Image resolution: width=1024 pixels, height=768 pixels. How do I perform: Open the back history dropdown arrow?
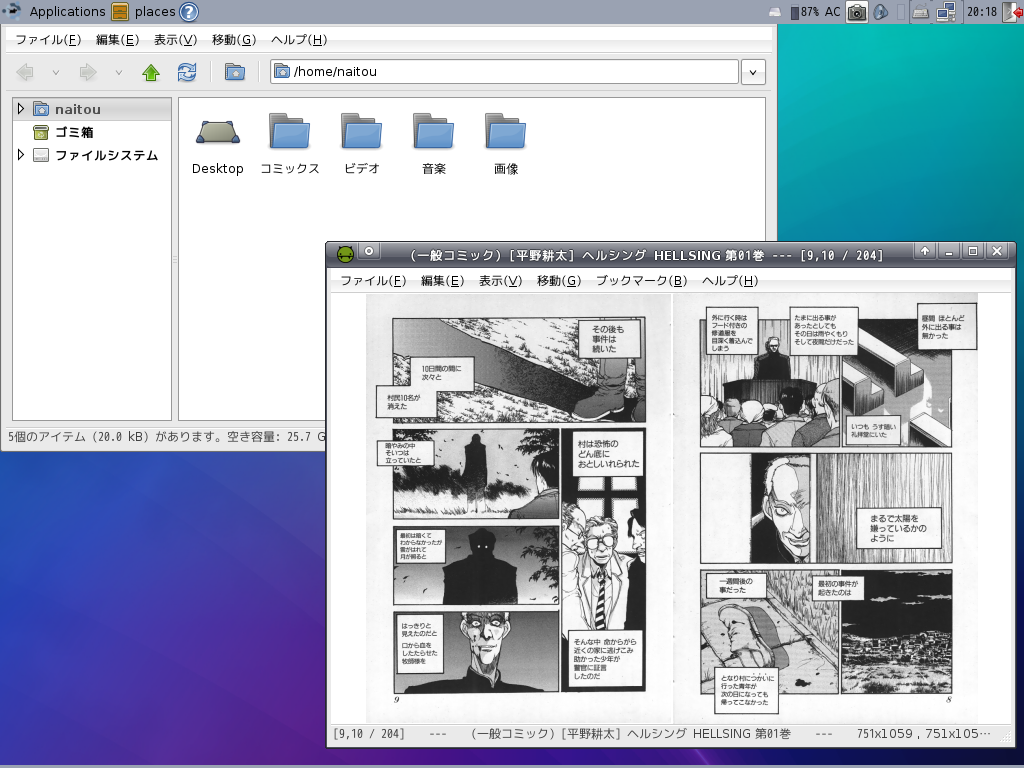click(56, 72)
